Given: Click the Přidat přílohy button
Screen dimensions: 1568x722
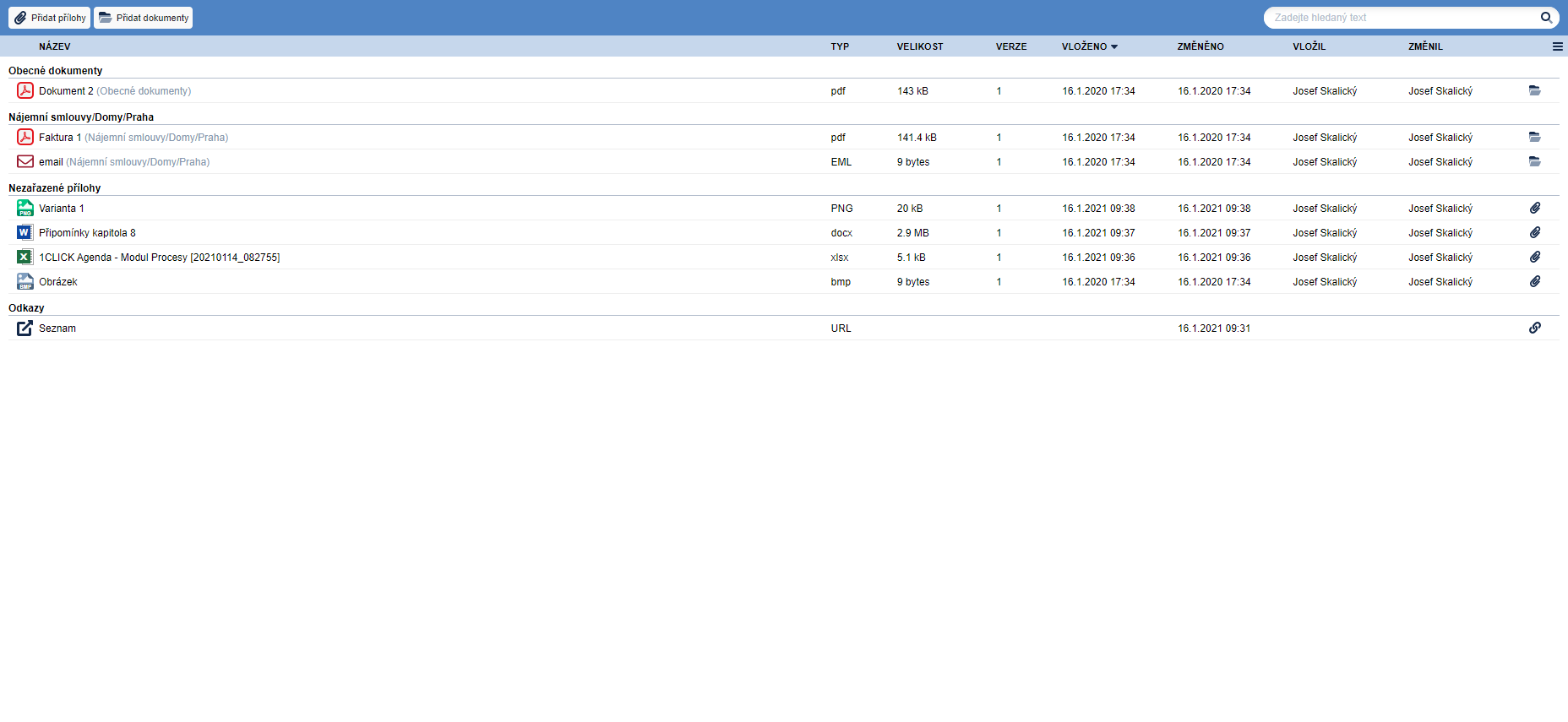Looking at the screenshot, I should [49, 18].
